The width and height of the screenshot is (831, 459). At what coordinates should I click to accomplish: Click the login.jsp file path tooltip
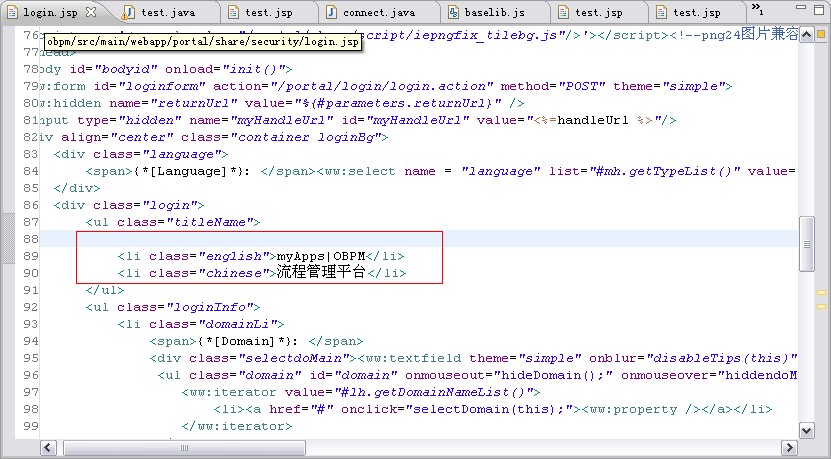(x=202, y=41)
